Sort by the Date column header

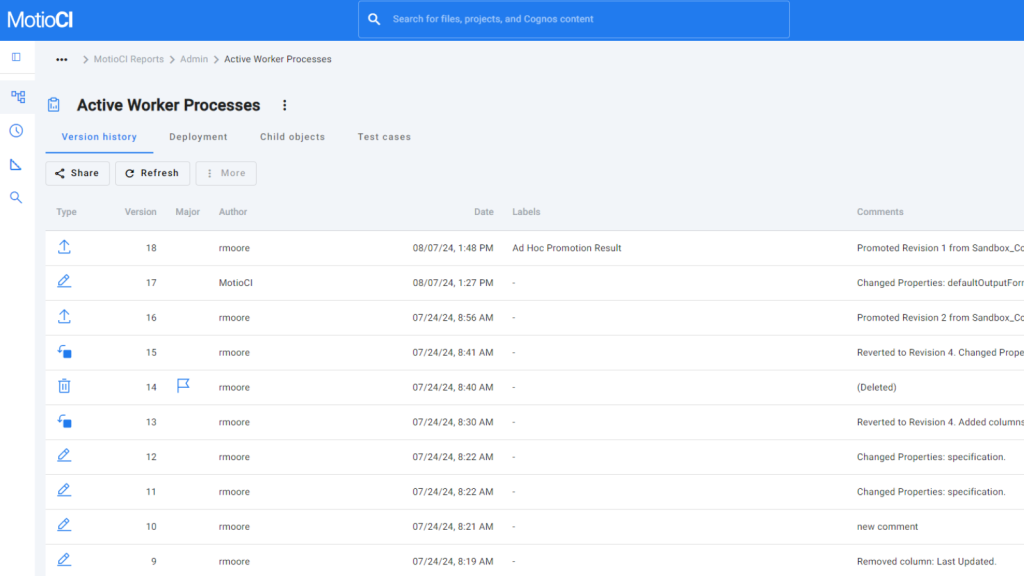pos(484,212)
